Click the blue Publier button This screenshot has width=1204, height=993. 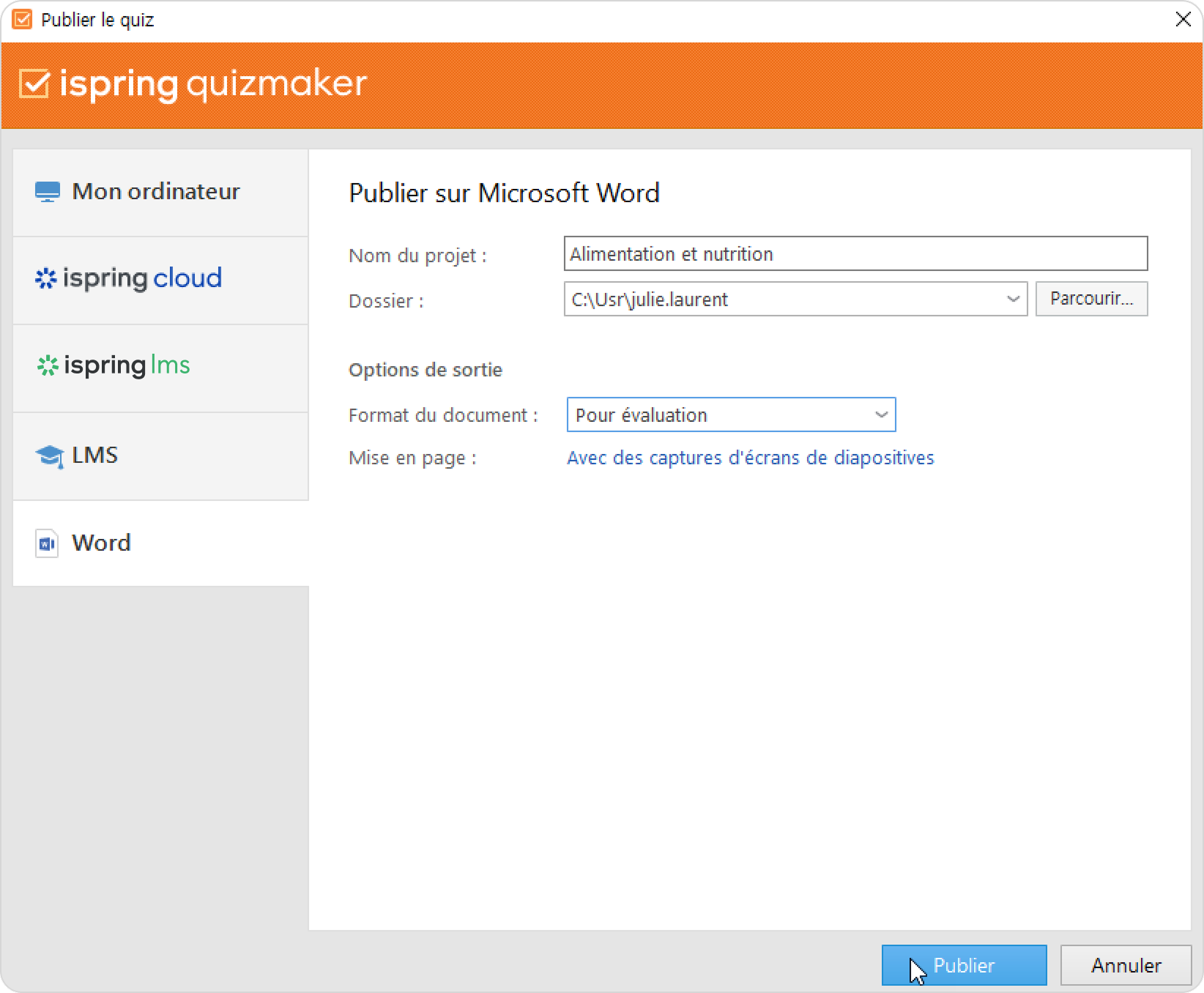963,965
